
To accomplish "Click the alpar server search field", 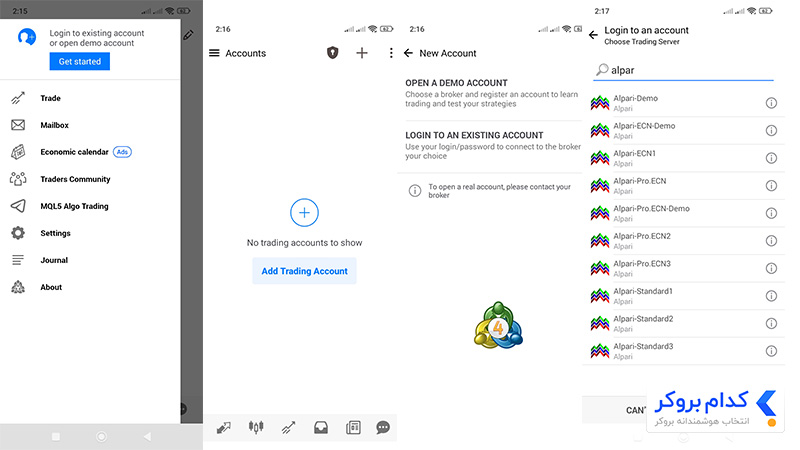I will click(684, 70).
